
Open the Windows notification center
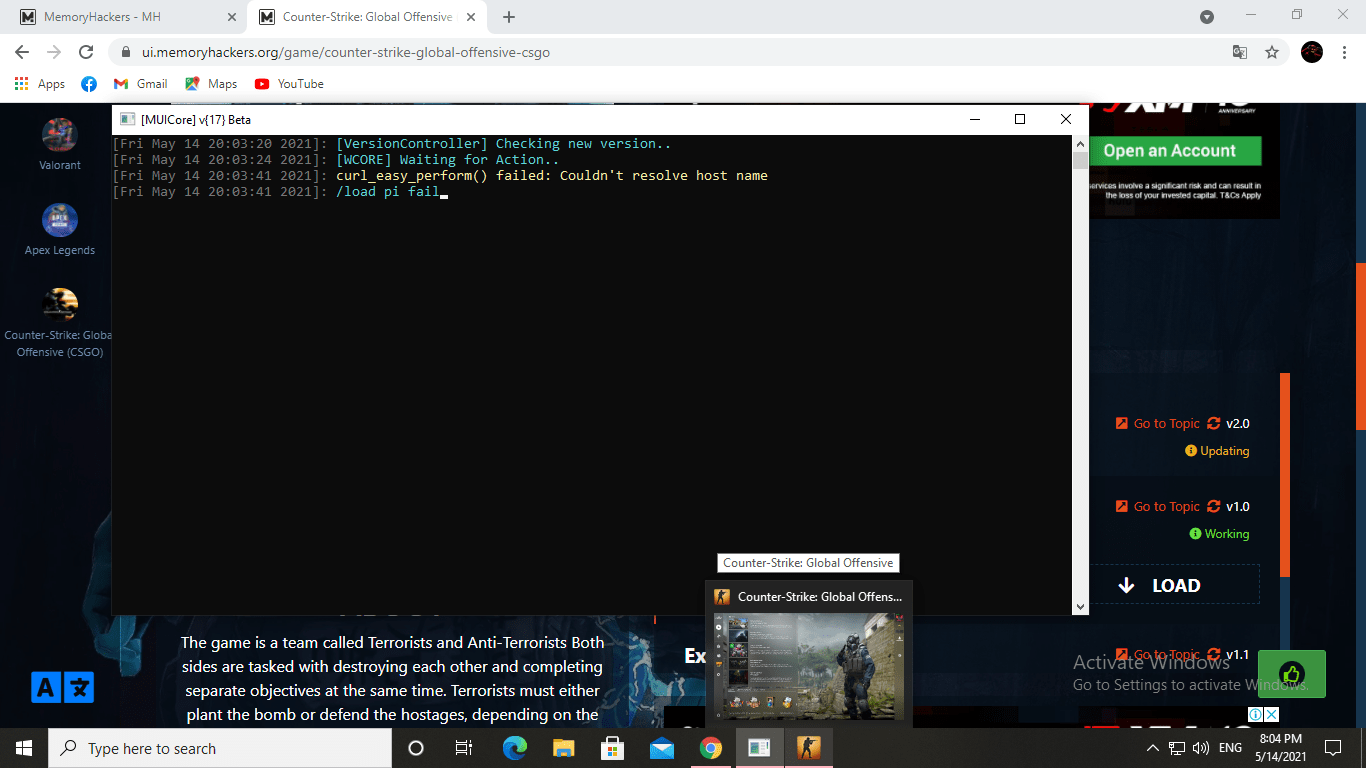point(1333,748)
